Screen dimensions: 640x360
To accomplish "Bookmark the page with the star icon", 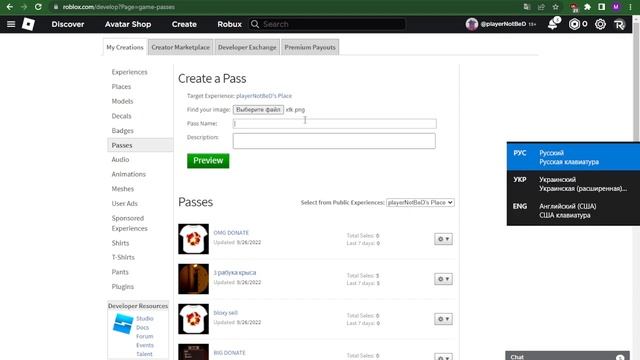I will tap(556, 7).
